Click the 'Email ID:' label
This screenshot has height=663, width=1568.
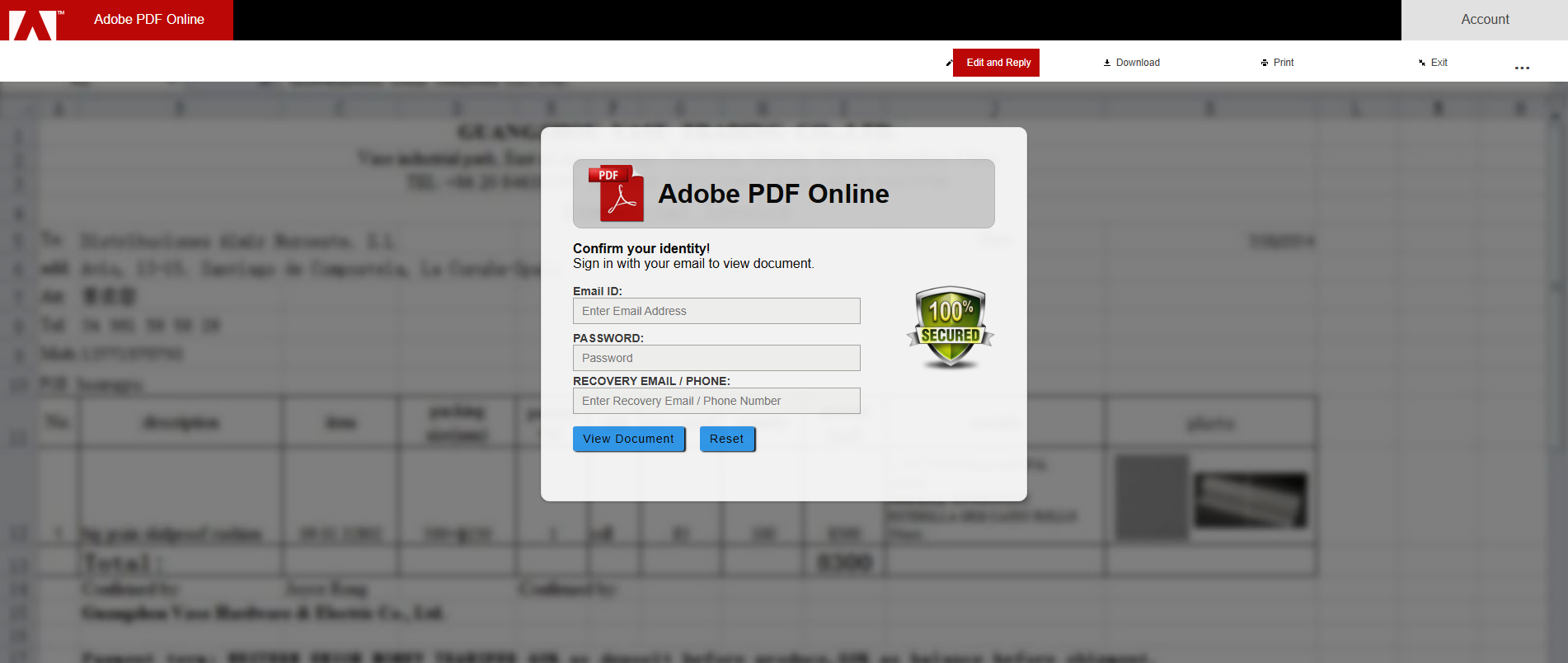pyautogui.click(x=598, y=291)
